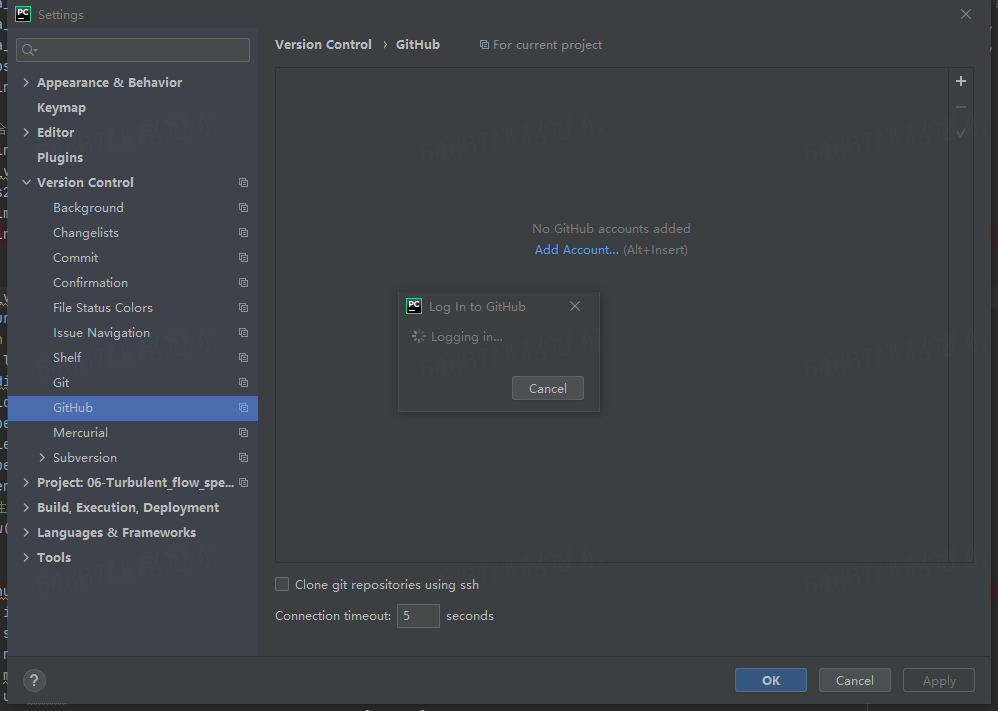Screen dimensions: 998x711
Task: Click the settings search field
Action: [x=133, y=50]
